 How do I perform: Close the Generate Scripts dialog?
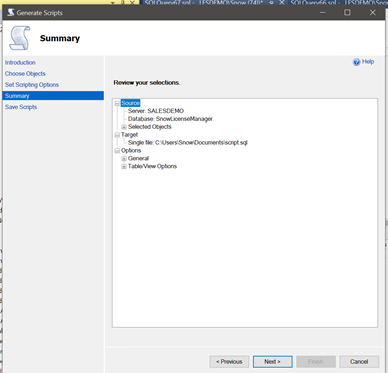[x=373, y=13]
